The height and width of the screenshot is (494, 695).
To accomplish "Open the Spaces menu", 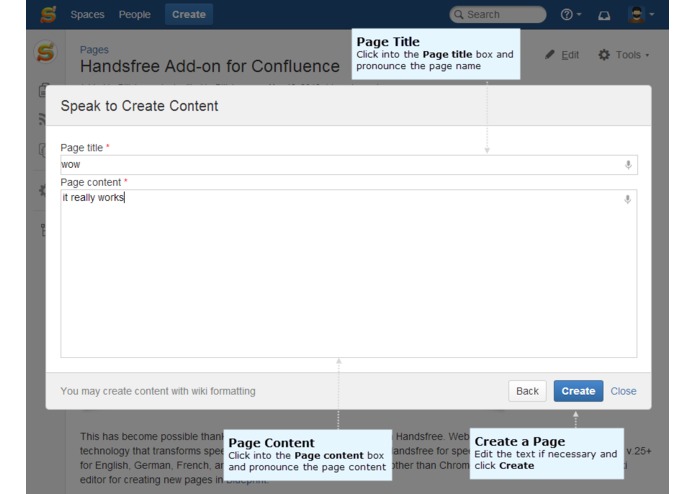I will pyautogui.click(x=87, y=15).
